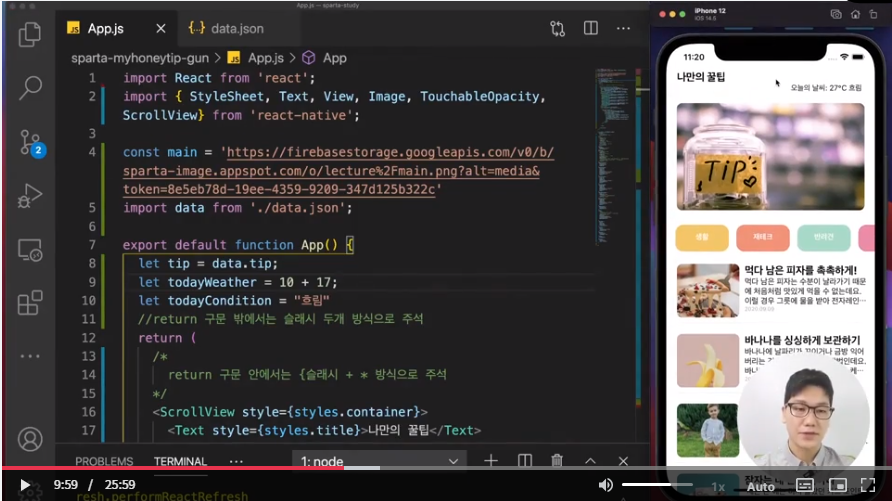Toggle video subtitles captions icon

(804, 485)
